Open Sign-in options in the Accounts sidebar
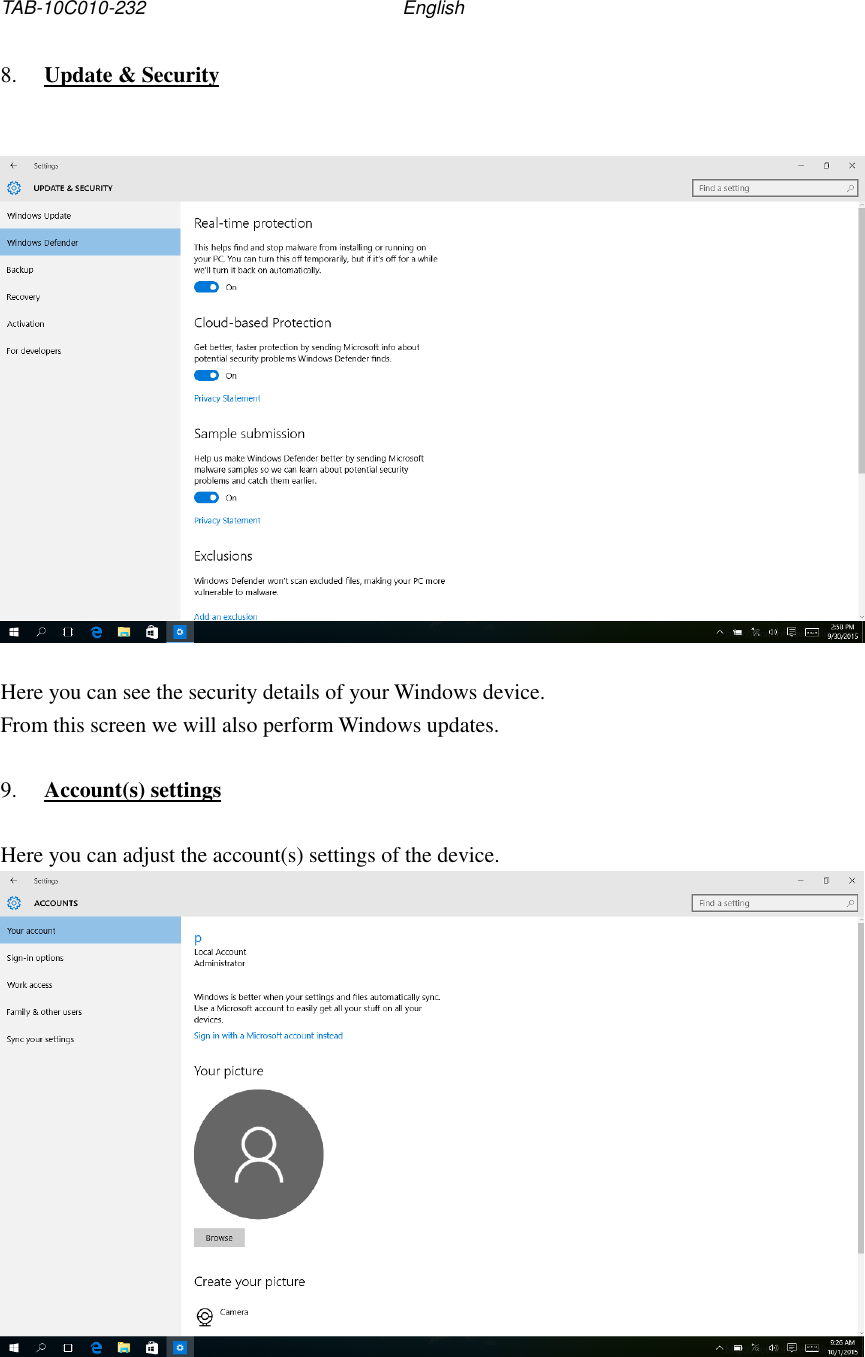 click(34, 957)
